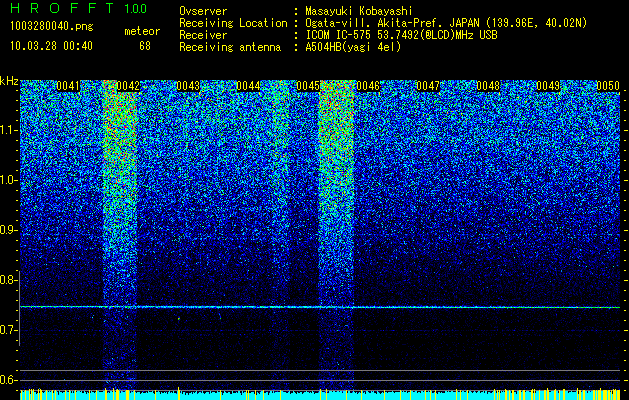Click the 0.7 frequency axis label

[x=8, y=330]
